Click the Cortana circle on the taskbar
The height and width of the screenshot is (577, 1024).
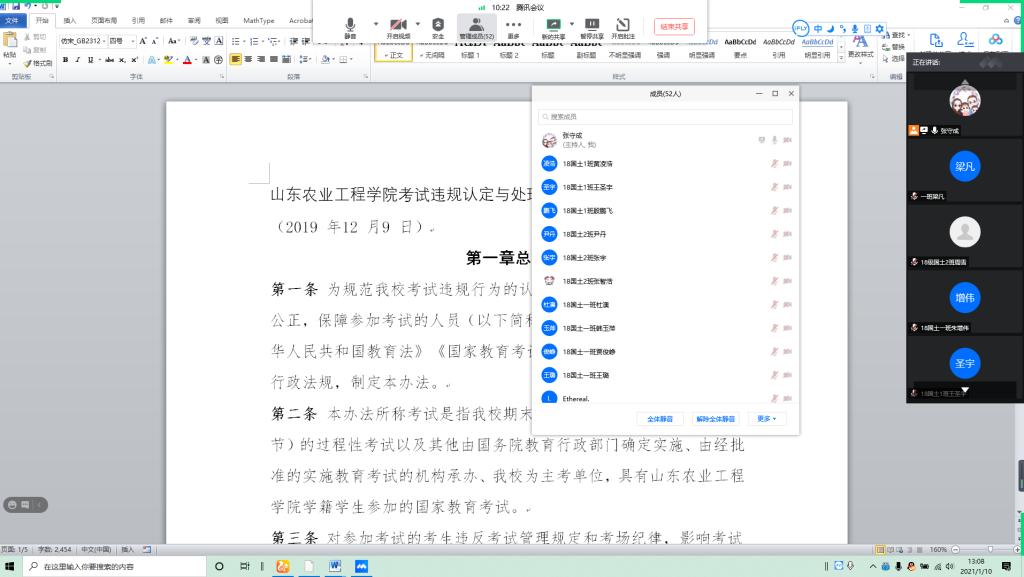[219, 567]
